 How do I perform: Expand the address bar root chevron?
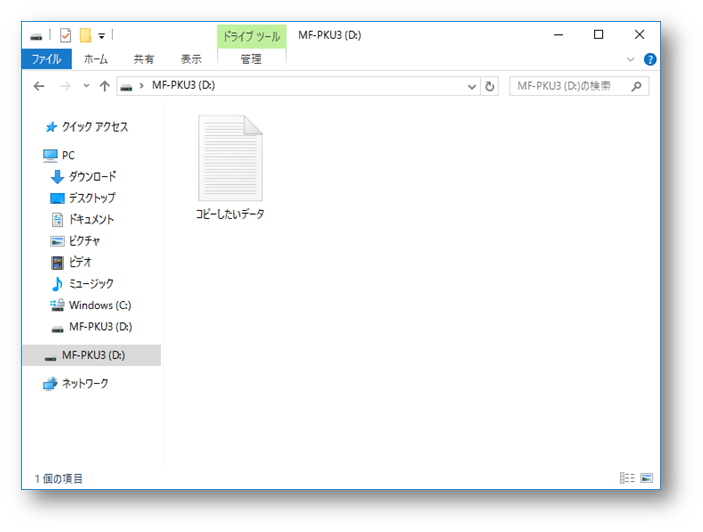pyautogui.click(x=142, y=86)
